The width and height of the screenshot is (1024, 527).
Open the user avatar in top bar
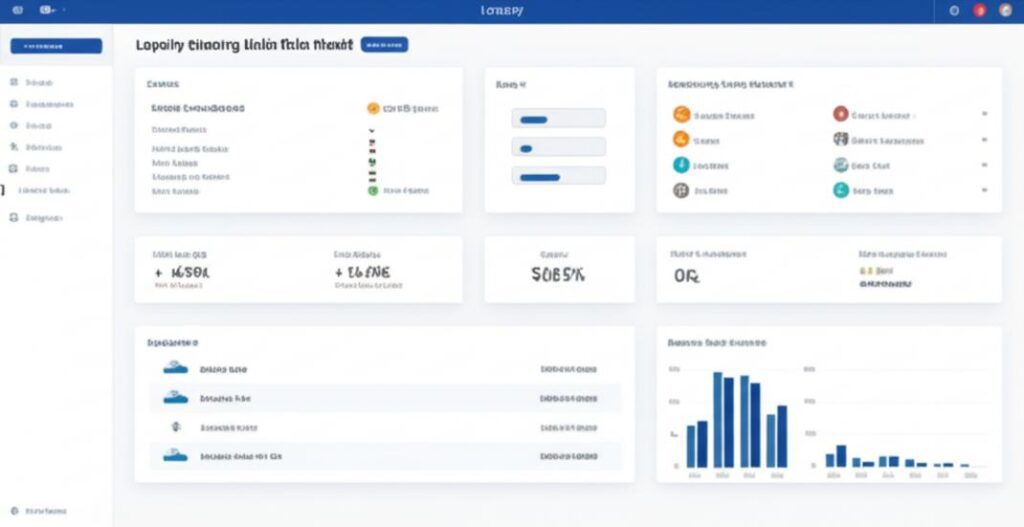pyautogui.click(x=1006, y=10)
